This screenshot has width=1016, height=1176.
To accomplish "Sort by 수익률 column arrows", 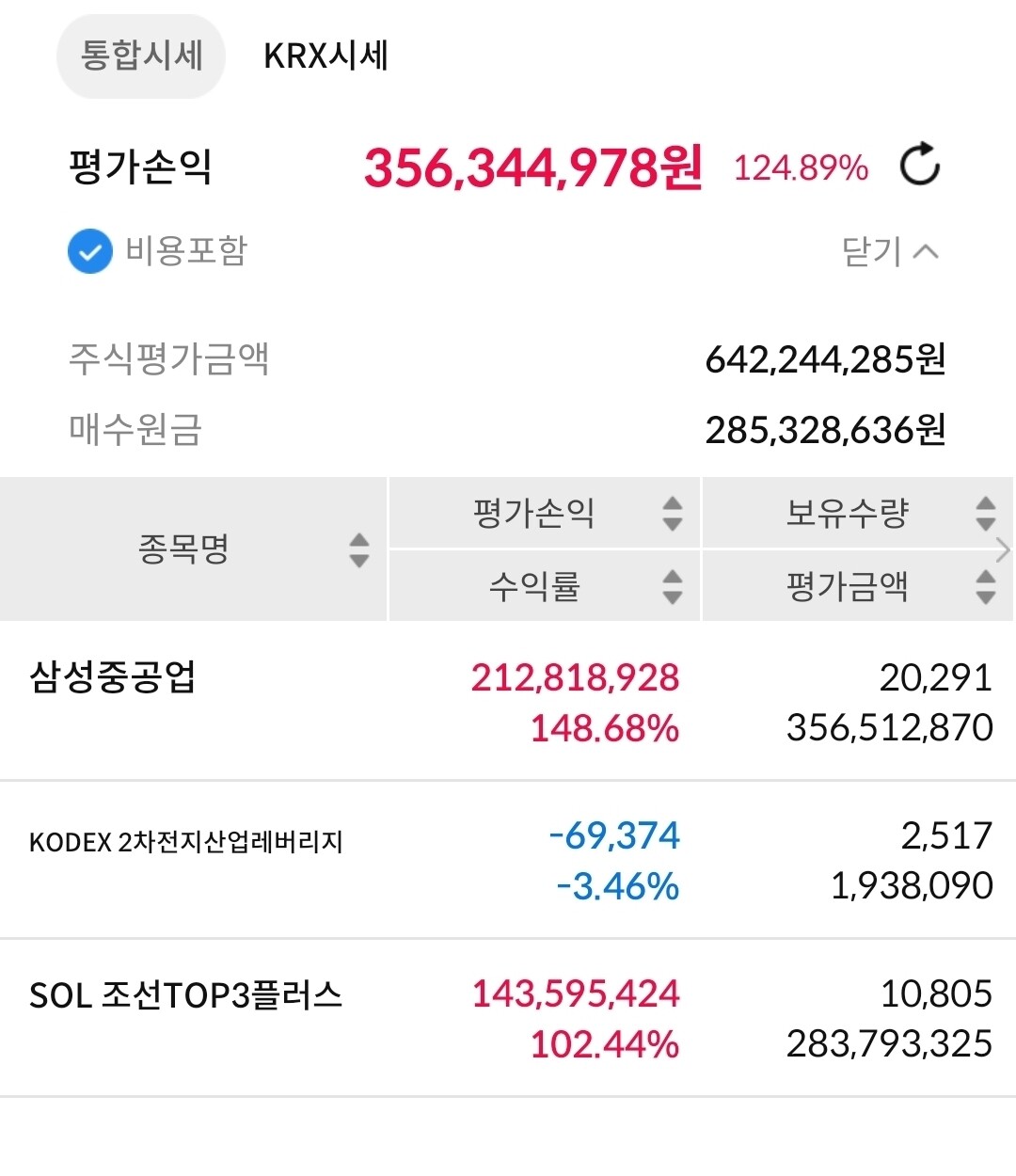I will [672, 586].
